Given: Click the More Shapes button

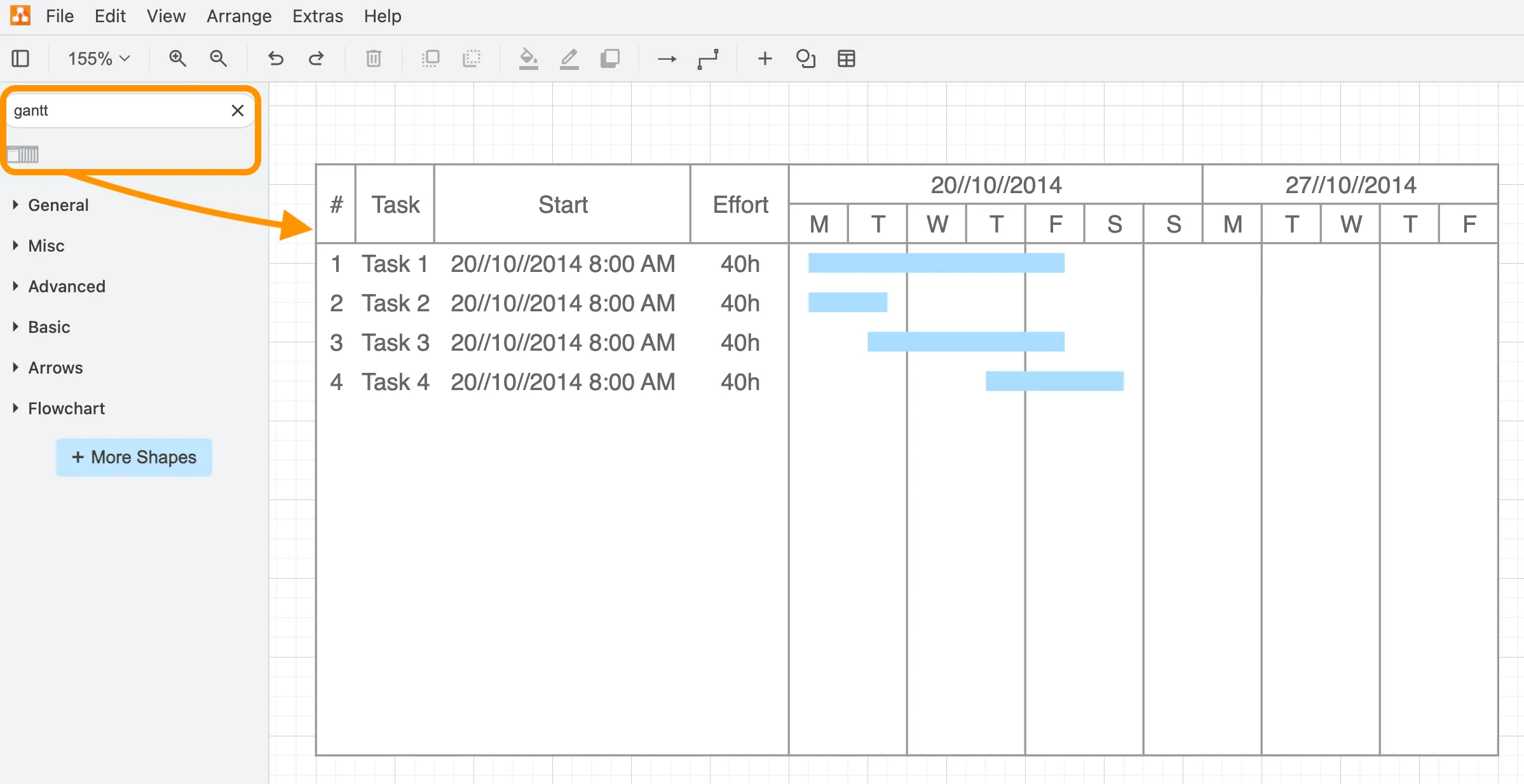Looking at the screenshot, I should coord(133,457).
